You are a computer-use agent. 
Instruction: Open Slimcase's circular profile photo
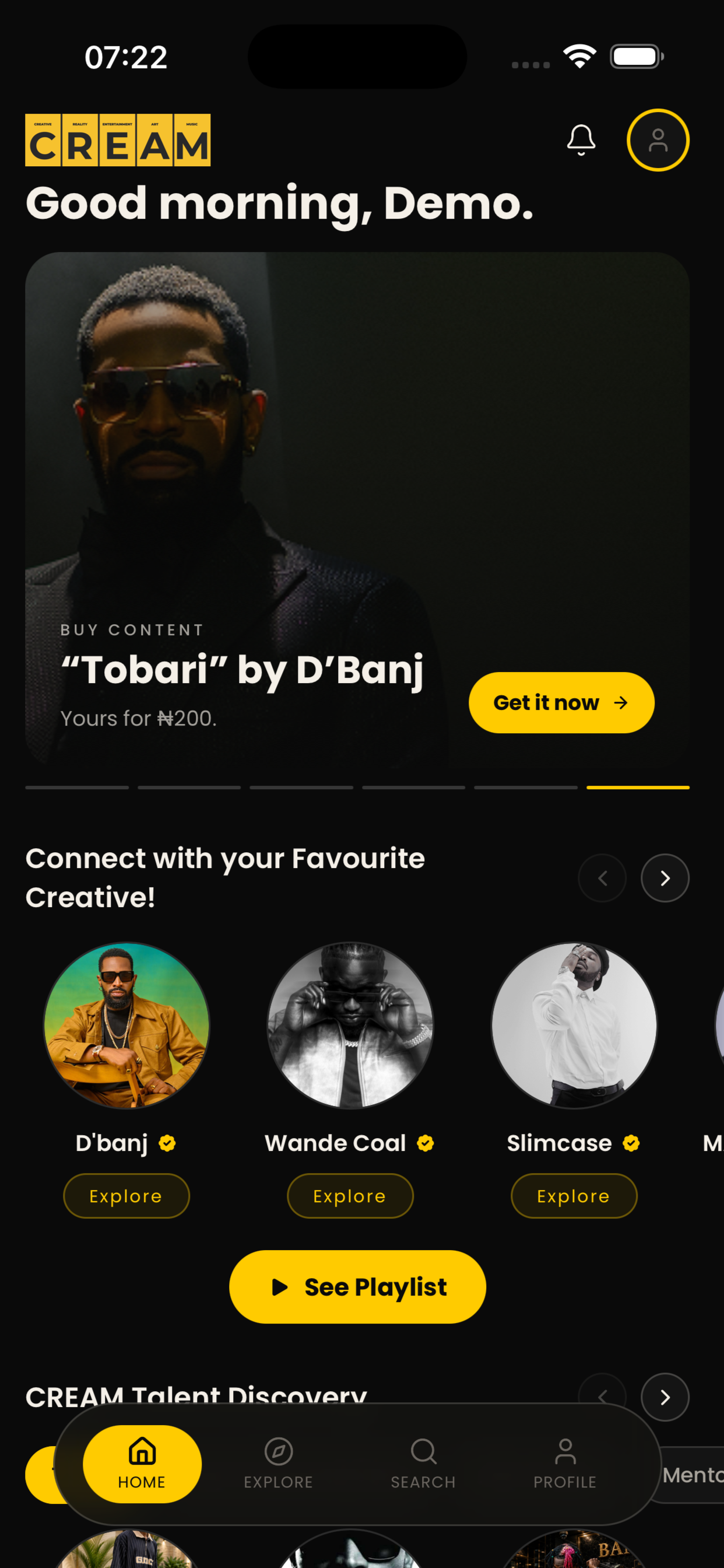click(x=574, y=1025)
